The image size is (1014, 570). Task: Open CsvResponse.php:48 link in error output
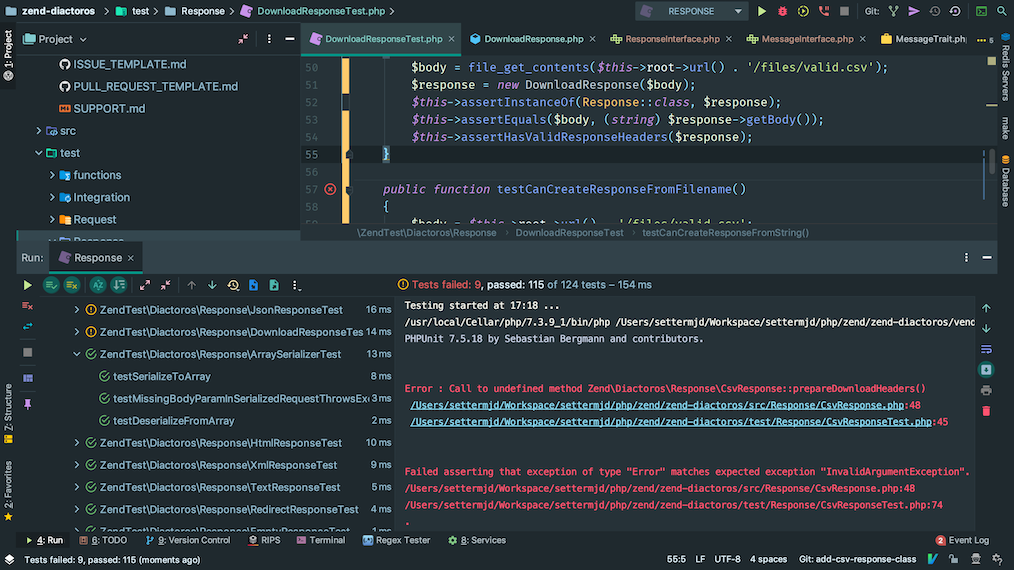[657, 405]
